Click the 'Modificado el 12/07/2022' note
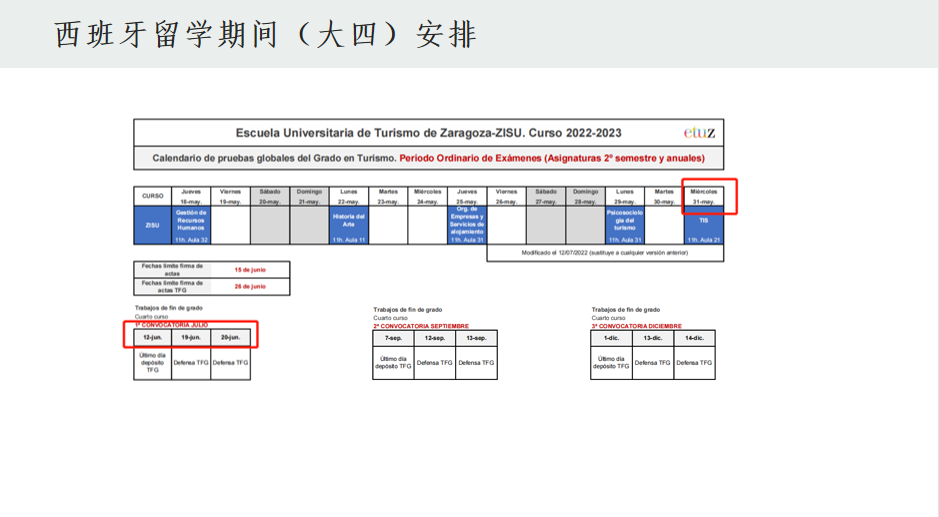Image resolution: width=939 pixels, height=517 pixels. (603, 253)
